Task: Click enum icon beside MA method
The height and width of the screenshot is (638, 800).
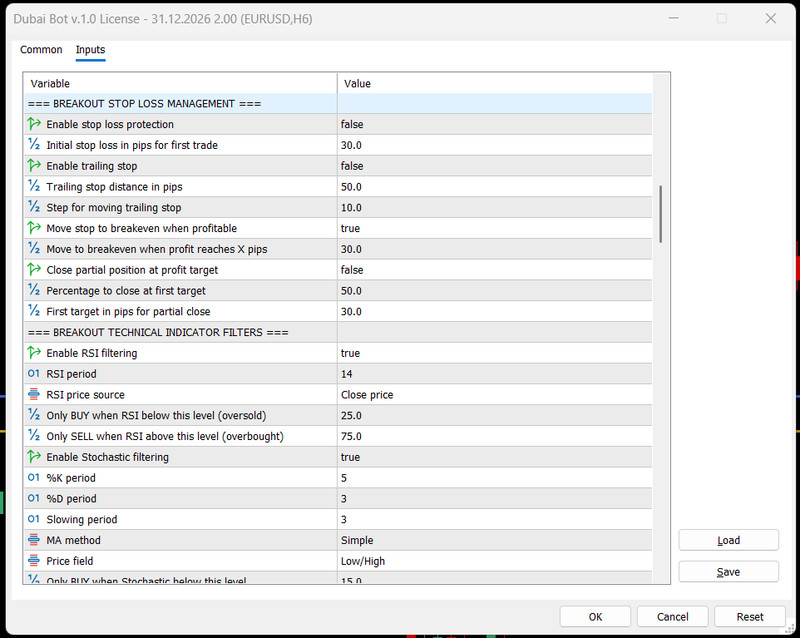Action: (x=34, y=540)
